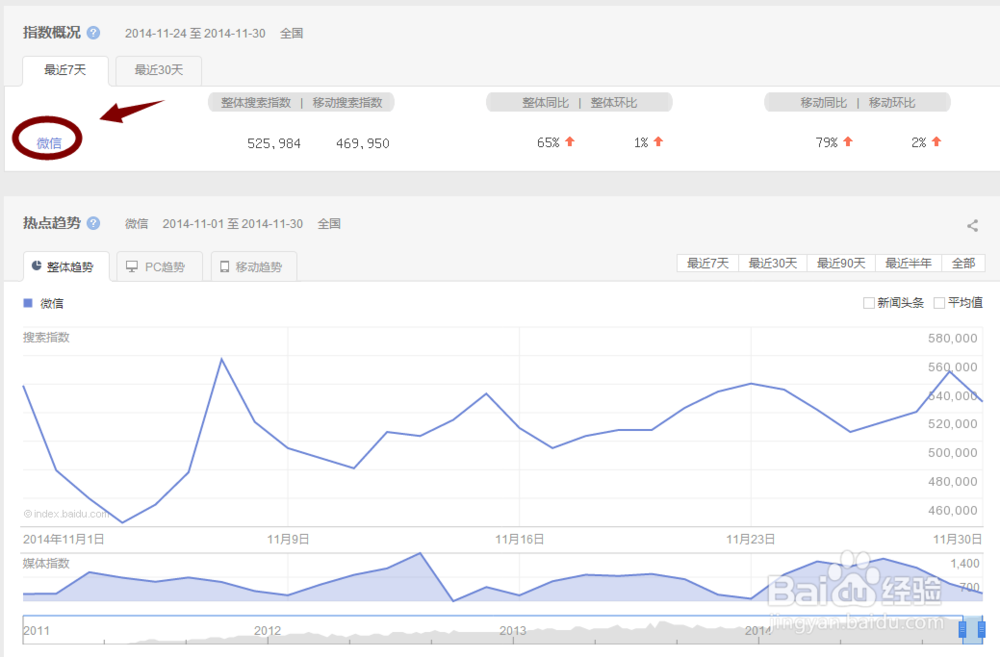This screenshot has width=1000, height=657.
Task: Click date range 2014-11-01 至 2014-11-30
Action: click(233, 224)
